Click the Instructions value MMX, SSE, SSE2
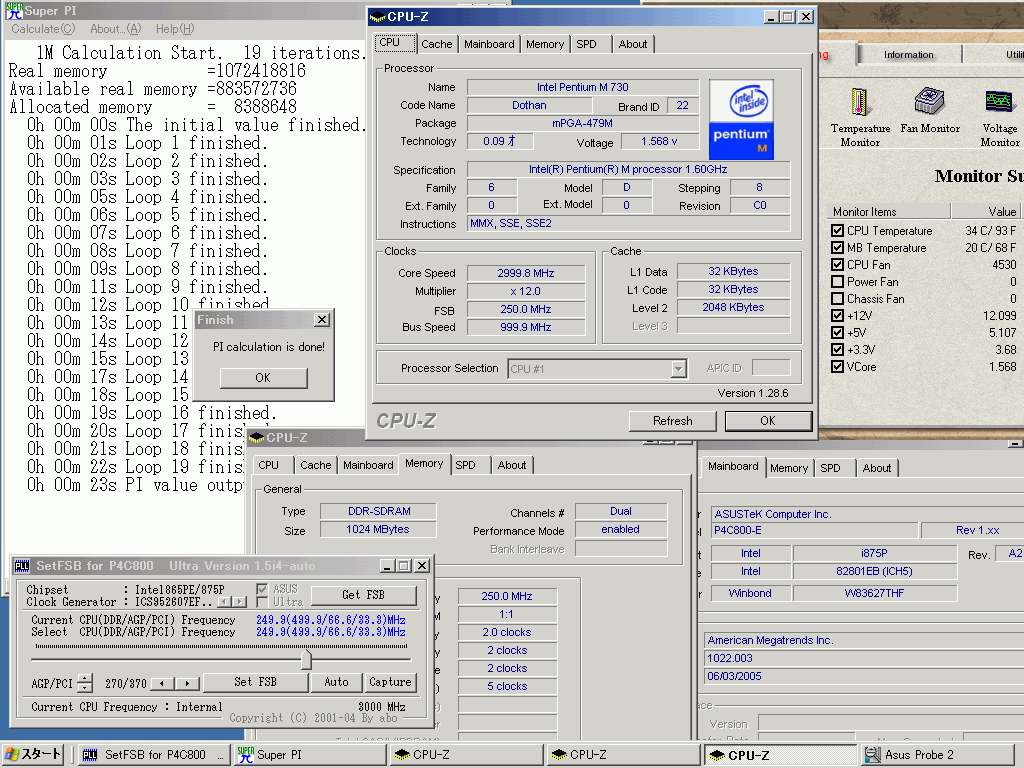Image resolution: width=1024 pixels, height=768 pixels. tap(629, 223)
